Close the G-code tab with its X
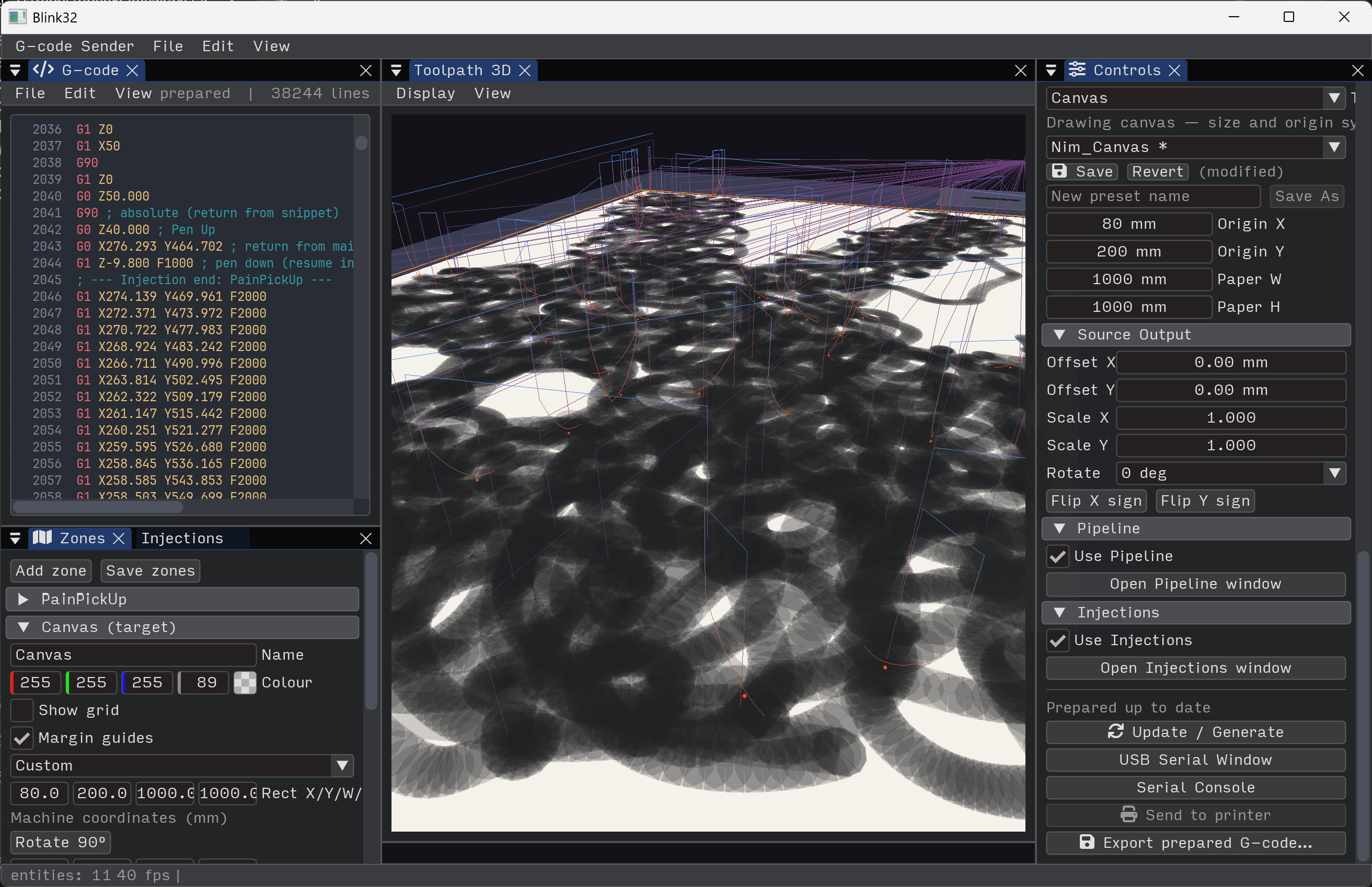This screenshot has height=887, width=1372. (x=132, y=71)
